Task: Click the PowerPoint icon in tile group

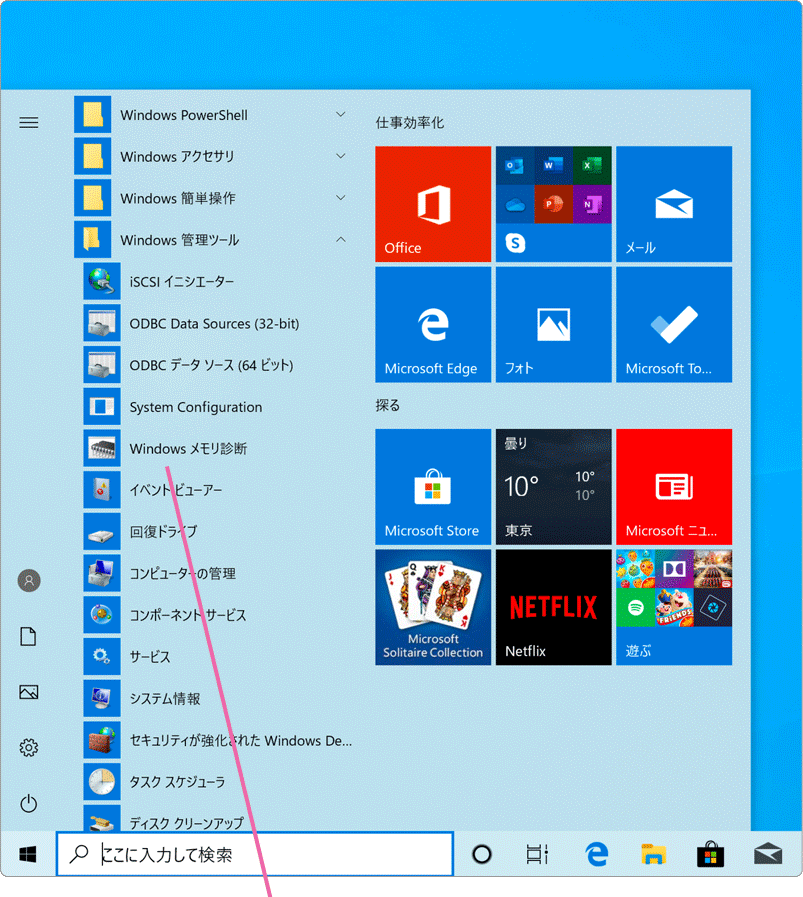Action: [x=554, y=204]
